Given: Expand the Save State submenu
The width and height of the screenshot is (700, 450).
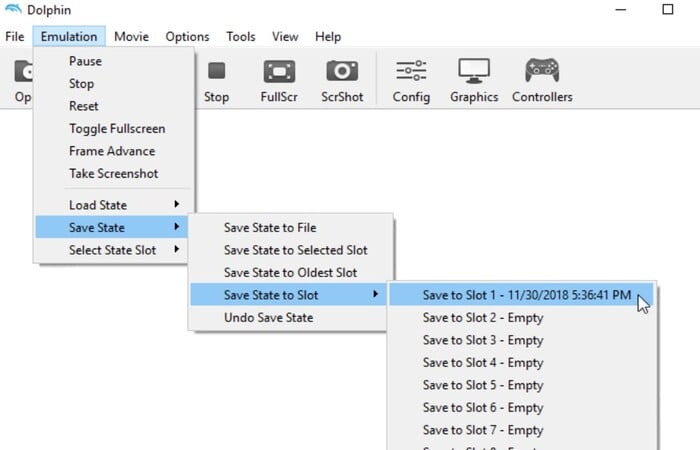Looking at the screenshot, I should pyautogui.click(x=112, y=227).
